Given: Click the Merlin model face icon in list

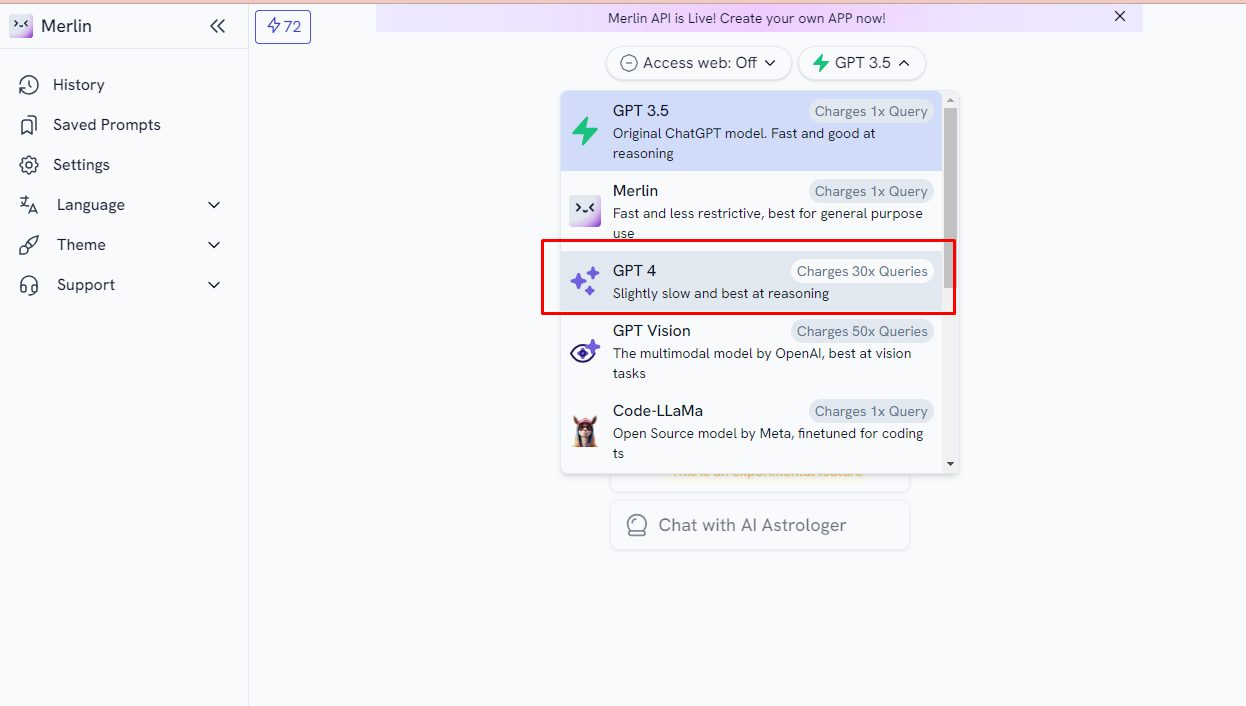Looking at the screenshot, I should coord(585,211).
